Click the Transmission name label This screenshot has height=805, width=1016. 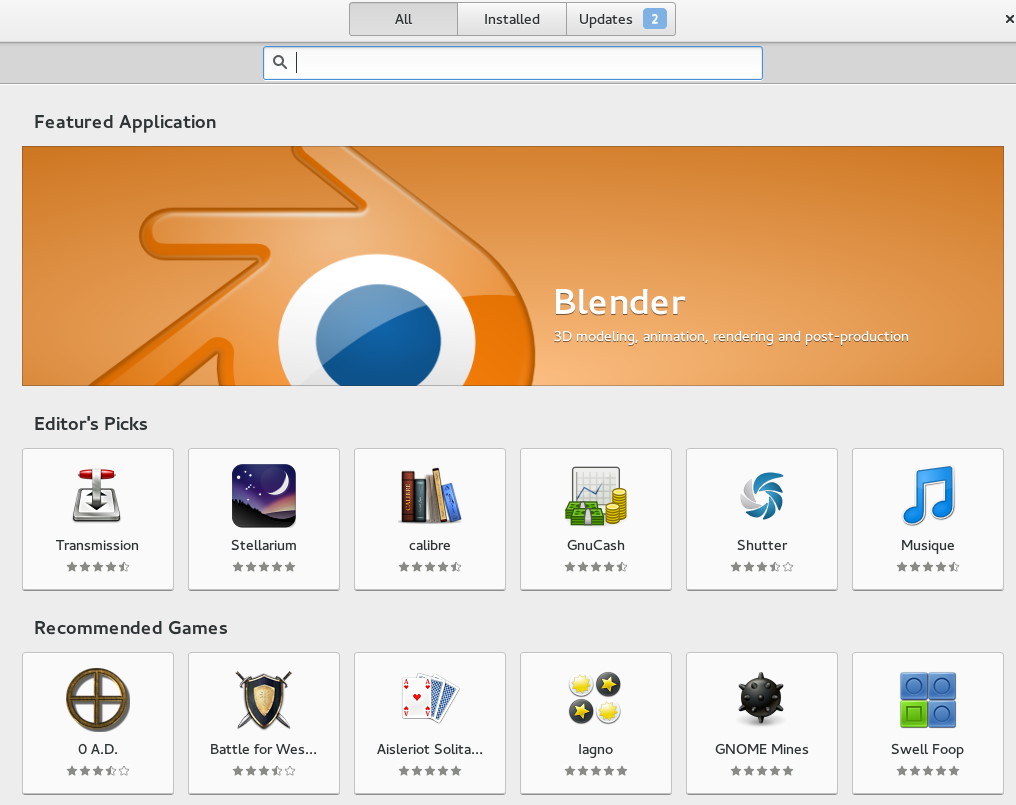(x=97, y=545)
